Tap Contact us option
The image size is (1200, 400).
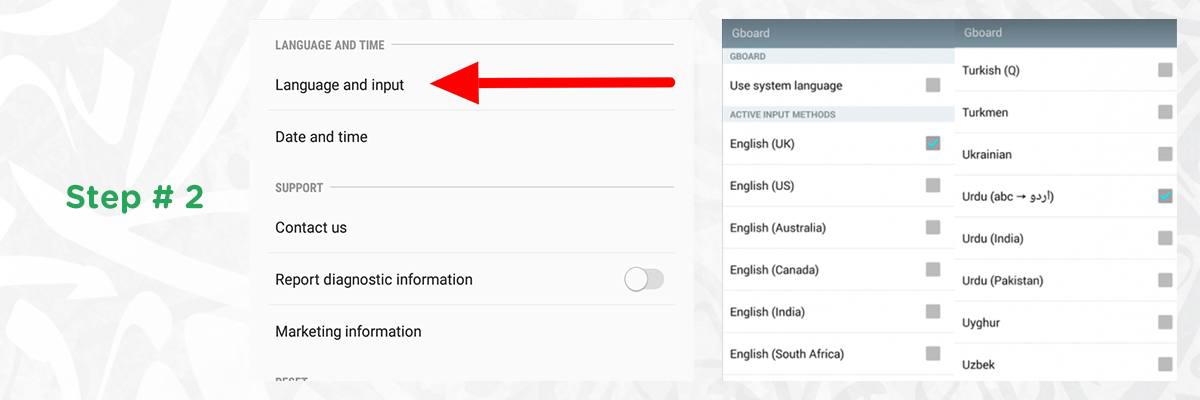[311, 228]
